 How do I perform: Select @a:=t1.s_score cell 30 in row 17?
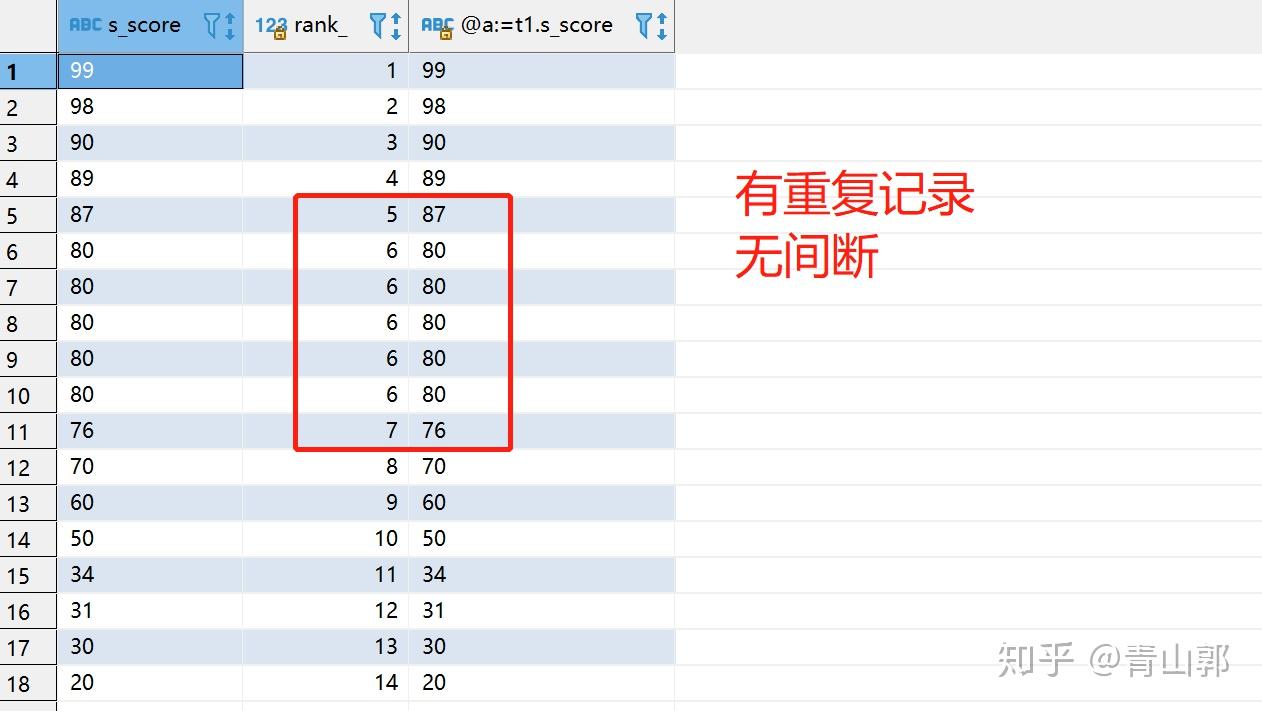pyautogui.click(x=542, y=647)
